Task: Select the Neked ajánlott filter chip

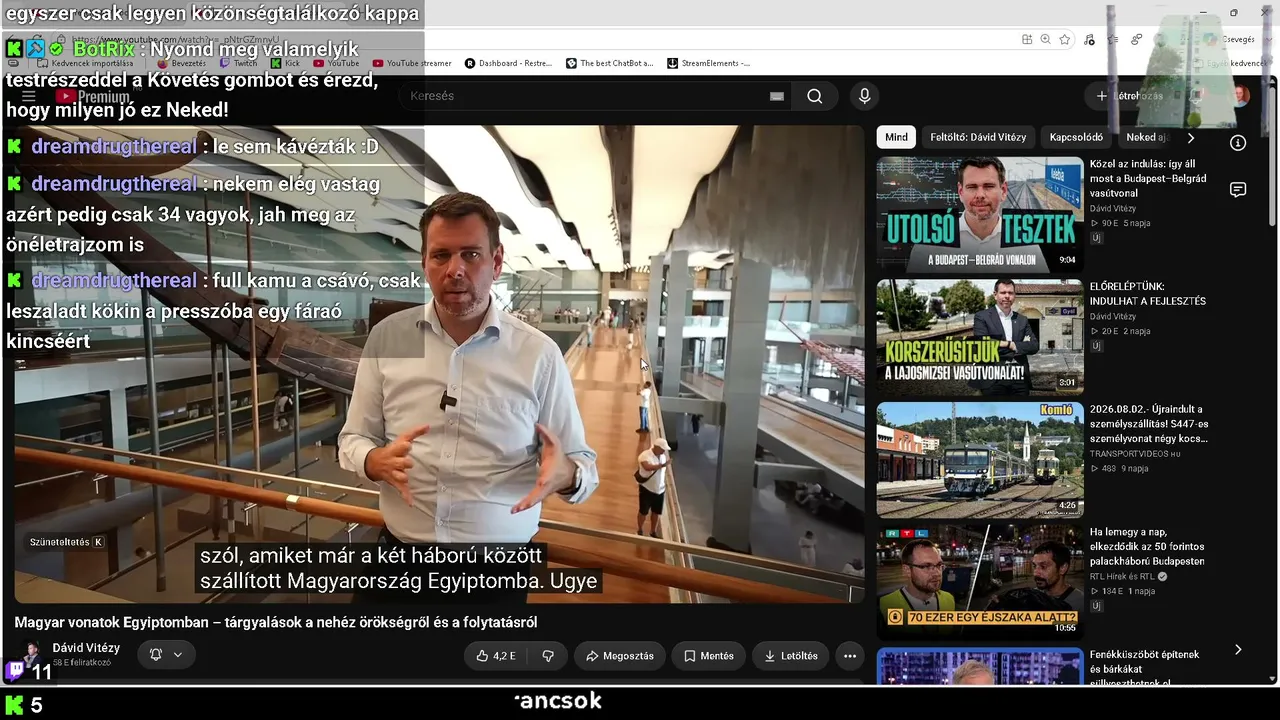Action: (1146, 138)
